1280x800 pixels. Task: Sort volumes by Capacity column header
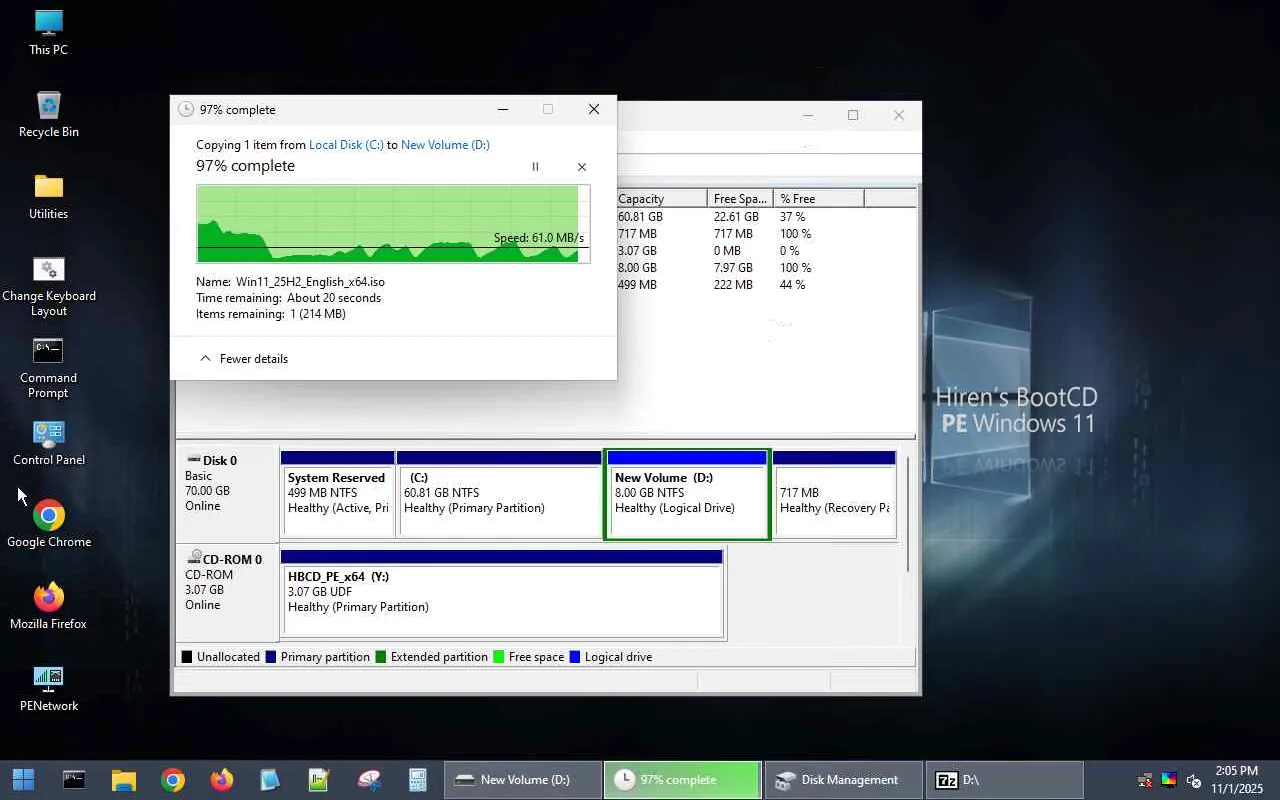[662, 199]
